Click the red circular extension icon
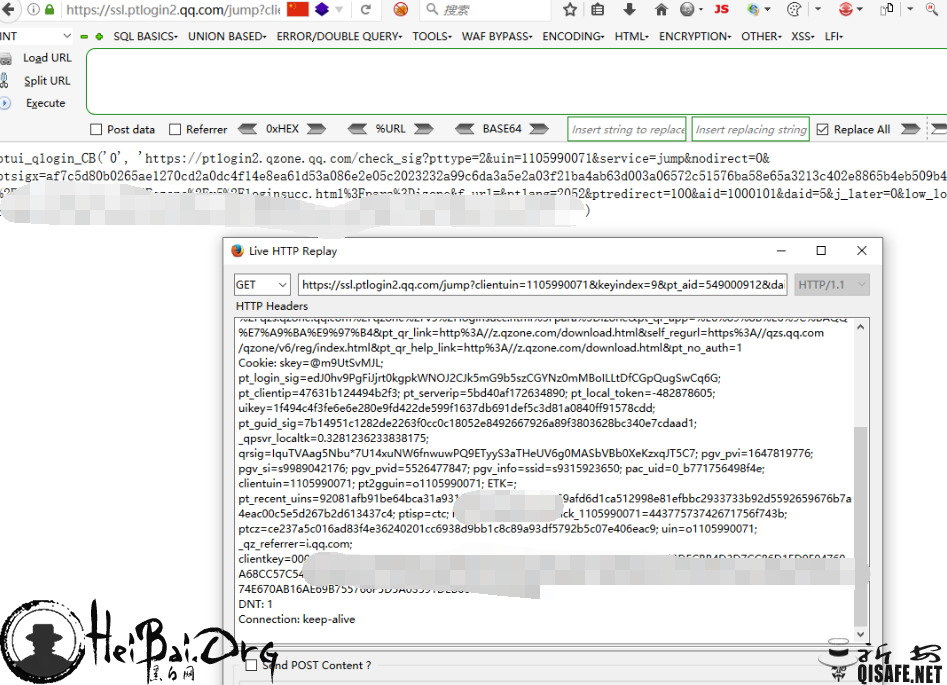 tap(846, 9)
